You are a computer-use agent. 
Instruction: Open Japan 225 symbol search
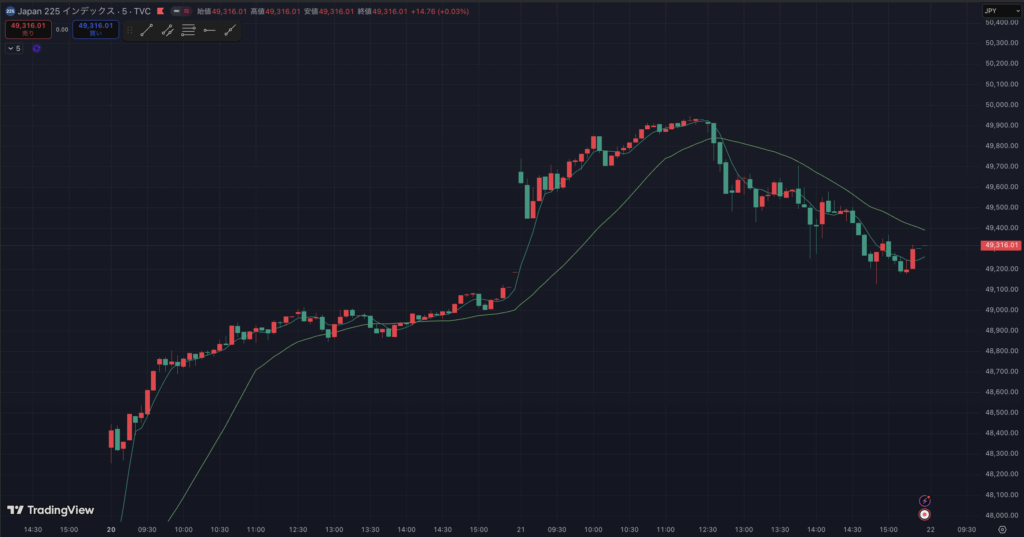point(75,12)
